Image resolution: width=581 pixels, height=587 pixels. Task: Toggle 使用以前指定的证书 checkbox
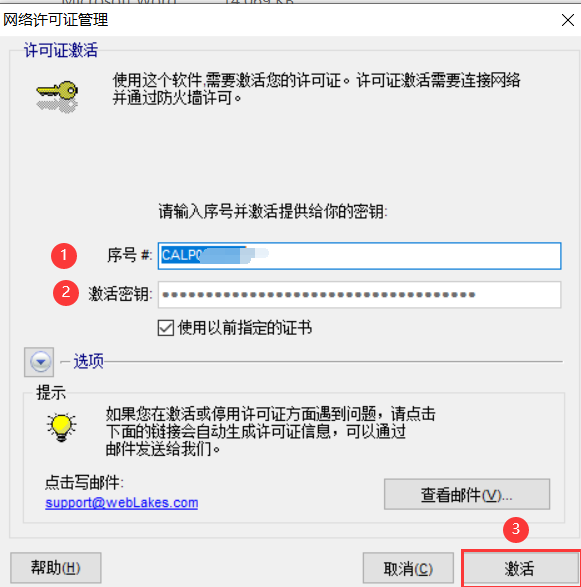(165, 328)
